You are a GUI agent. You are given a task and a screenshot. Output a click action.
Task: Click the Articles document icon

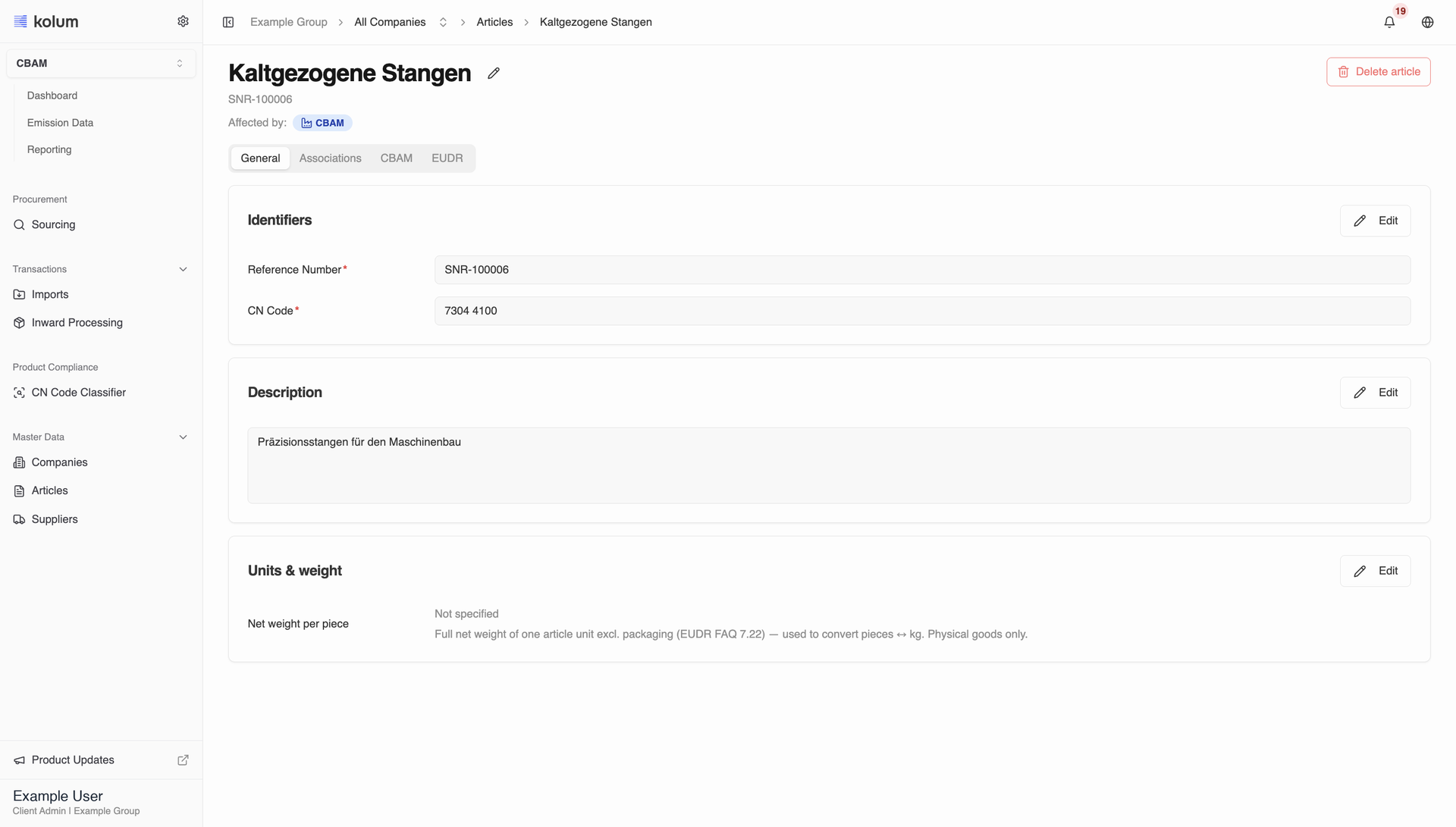(x=19, y=491)
